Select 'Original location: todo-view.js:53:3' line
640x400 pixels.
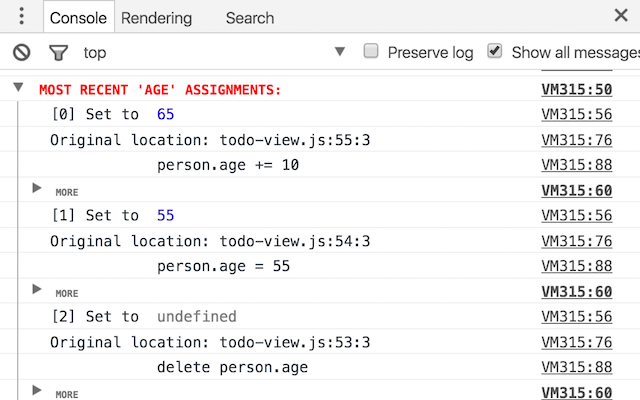(x=210, y=342)
